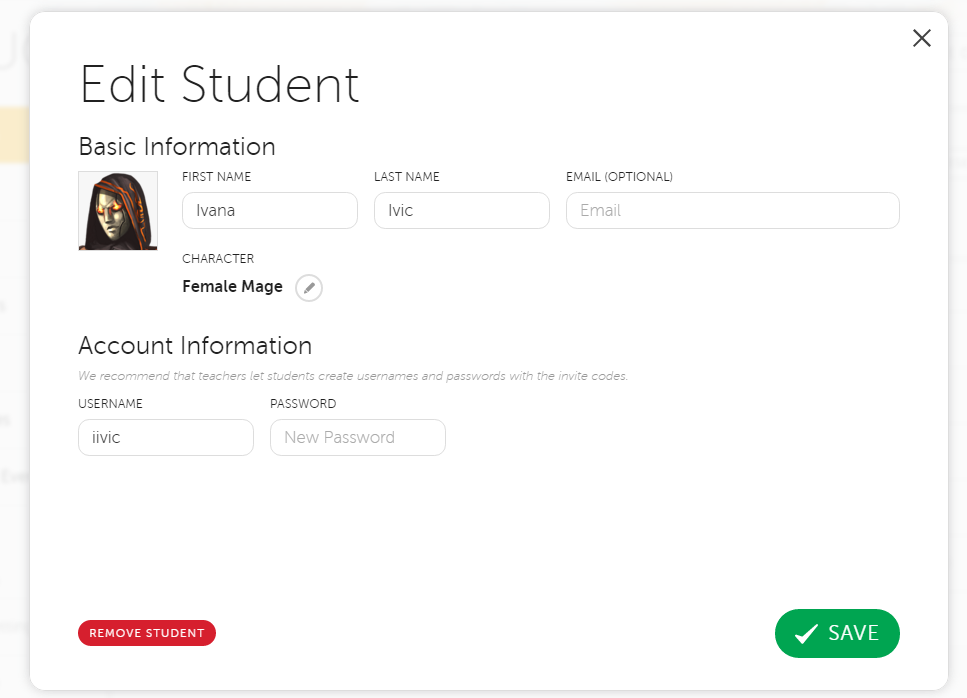The image size is (967, 698).
Task: Click the PASSWORD field label
Action: point(303,404)
